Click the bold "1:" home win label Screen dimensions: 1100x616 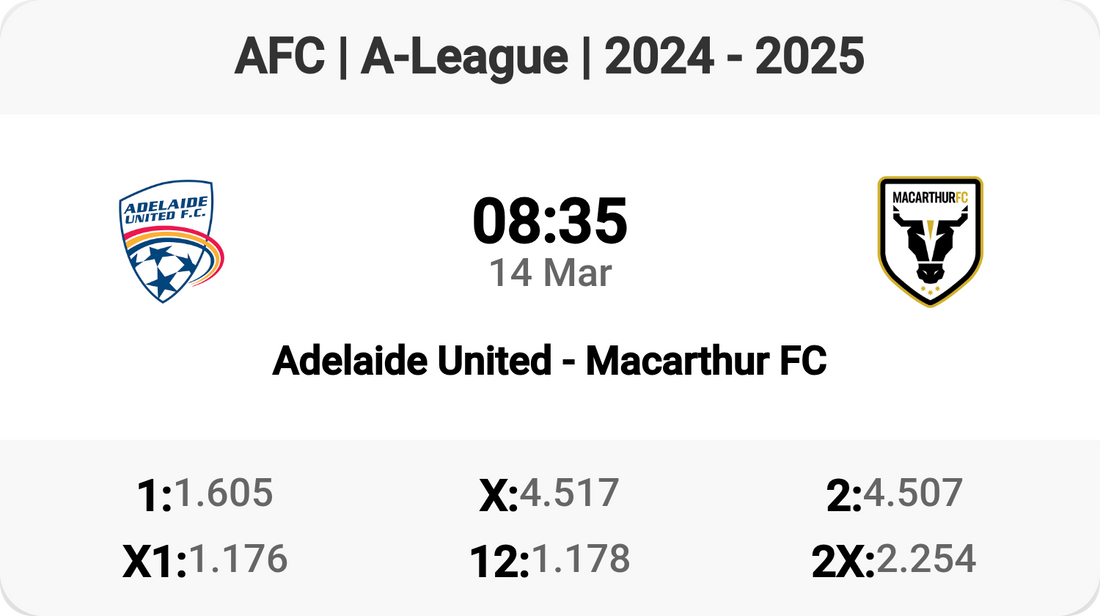[153, 496]
